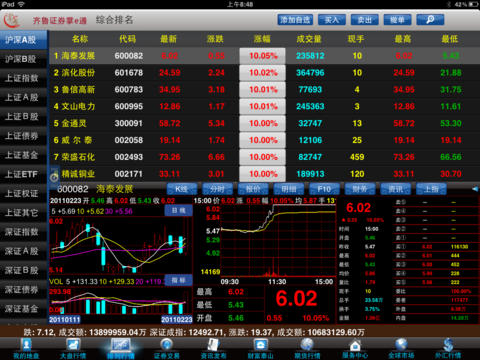Select 上证债券 in the sidebar
Viewport: 480px width, 360px height.
pyautogui.click(x=23, y=136)
